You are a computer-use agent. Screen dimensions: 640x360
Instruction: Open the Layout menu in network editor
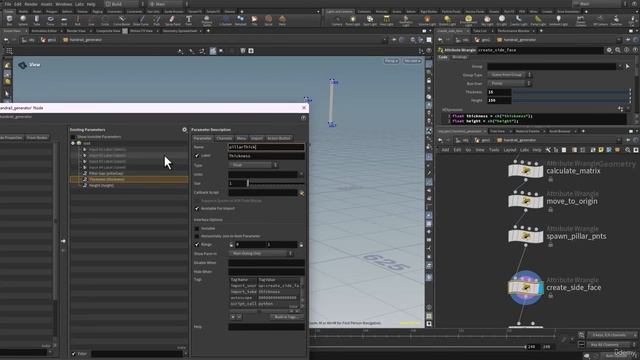(x=509, y=150)
